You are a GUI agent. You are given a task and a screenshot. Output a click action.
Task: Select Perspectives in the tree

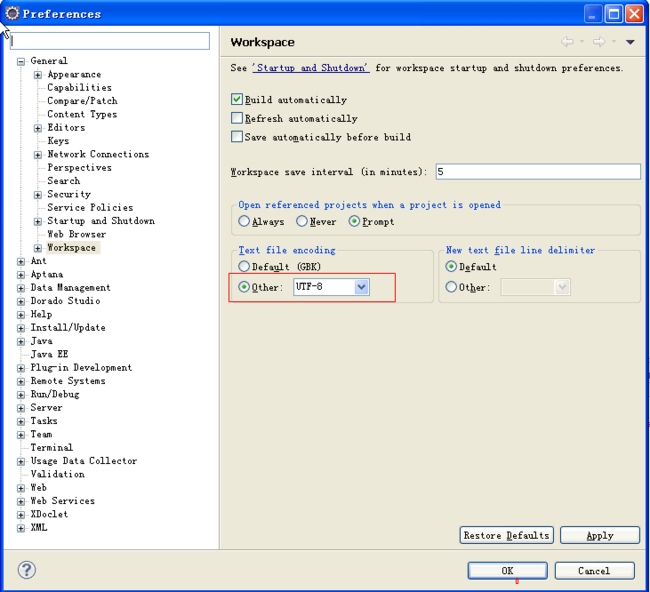coord(80,167)
